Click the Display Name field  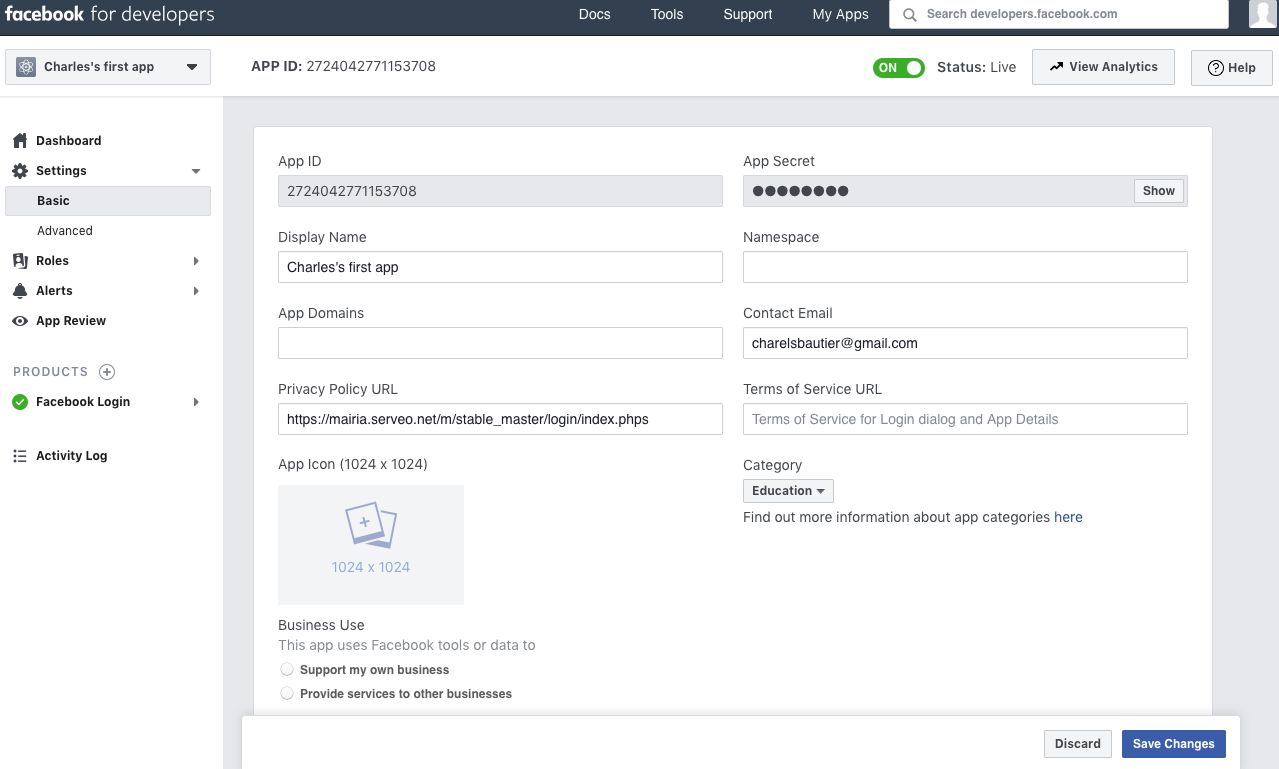pos(500,267)
